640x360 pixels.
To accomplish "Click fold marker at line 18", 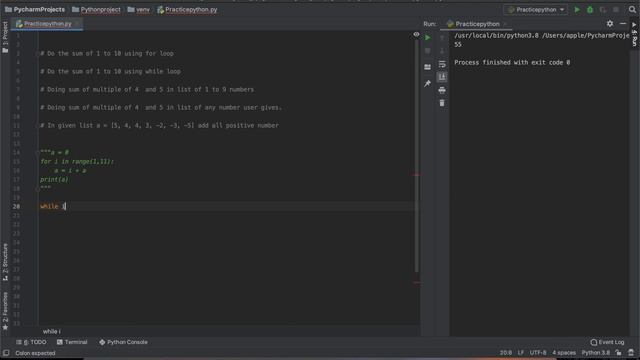I will click(x=38, y=189).
